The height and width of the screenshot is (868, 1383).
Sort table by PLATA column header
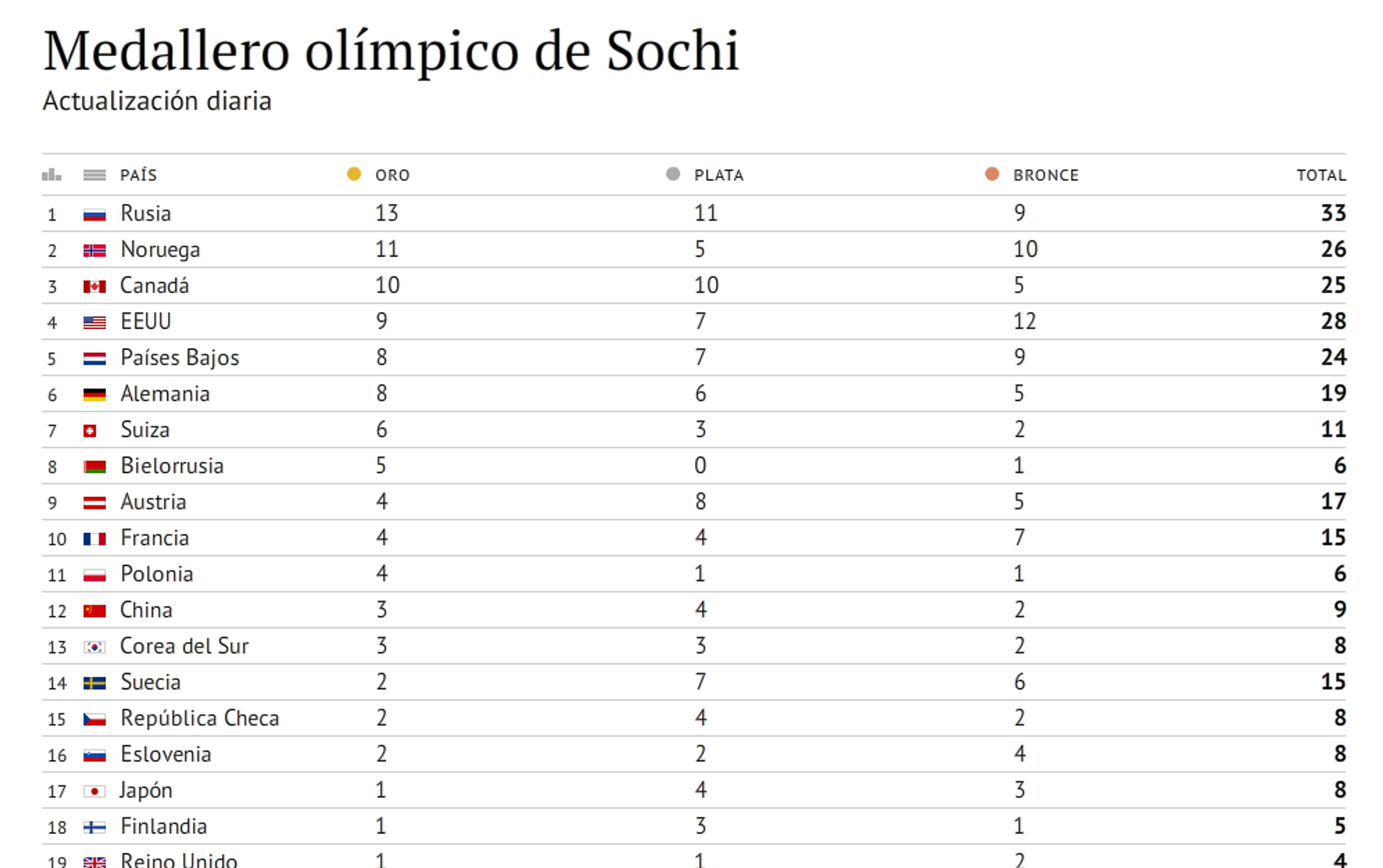pyautogui.click(x=718, y=175)
